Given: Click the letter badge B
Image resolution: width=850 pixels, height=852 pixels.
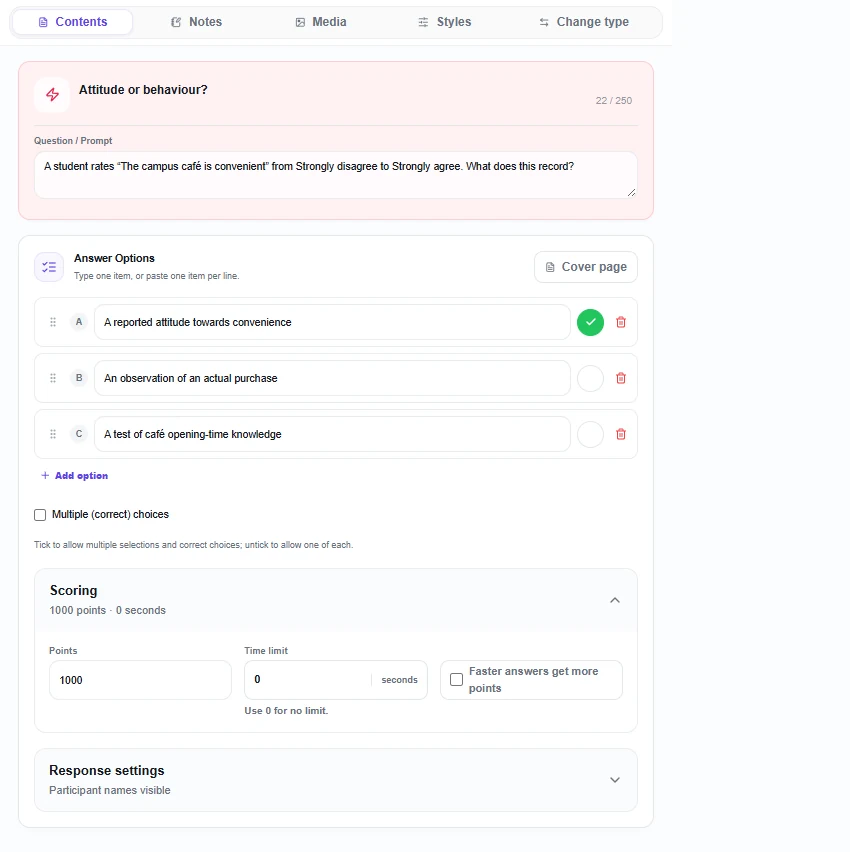Looking at the screenshot, I should point(79,378).
